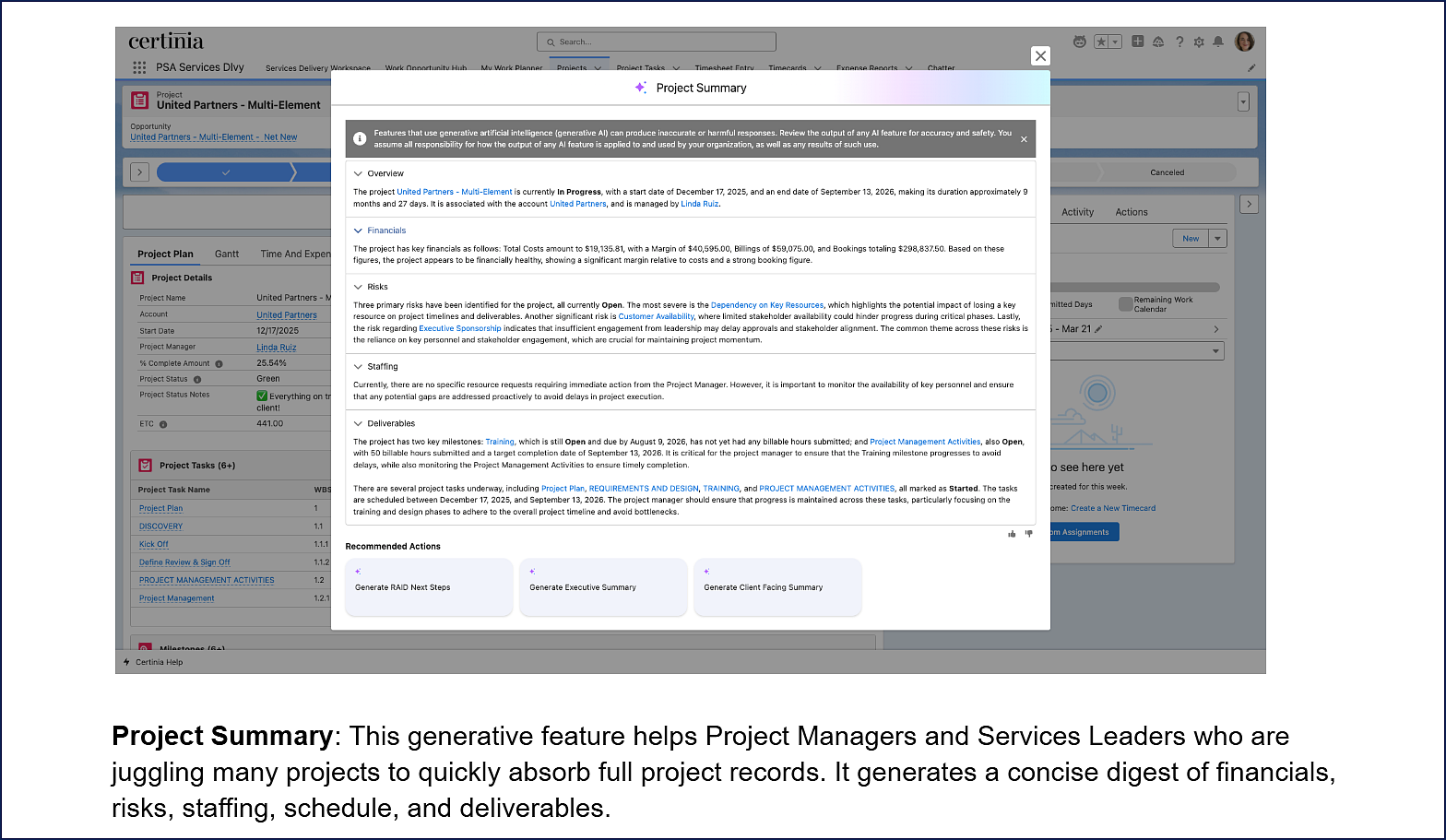Click the info icon in the AI disclaimer banner
This screenshot has width=1446, height=840.
click(360, 138)
